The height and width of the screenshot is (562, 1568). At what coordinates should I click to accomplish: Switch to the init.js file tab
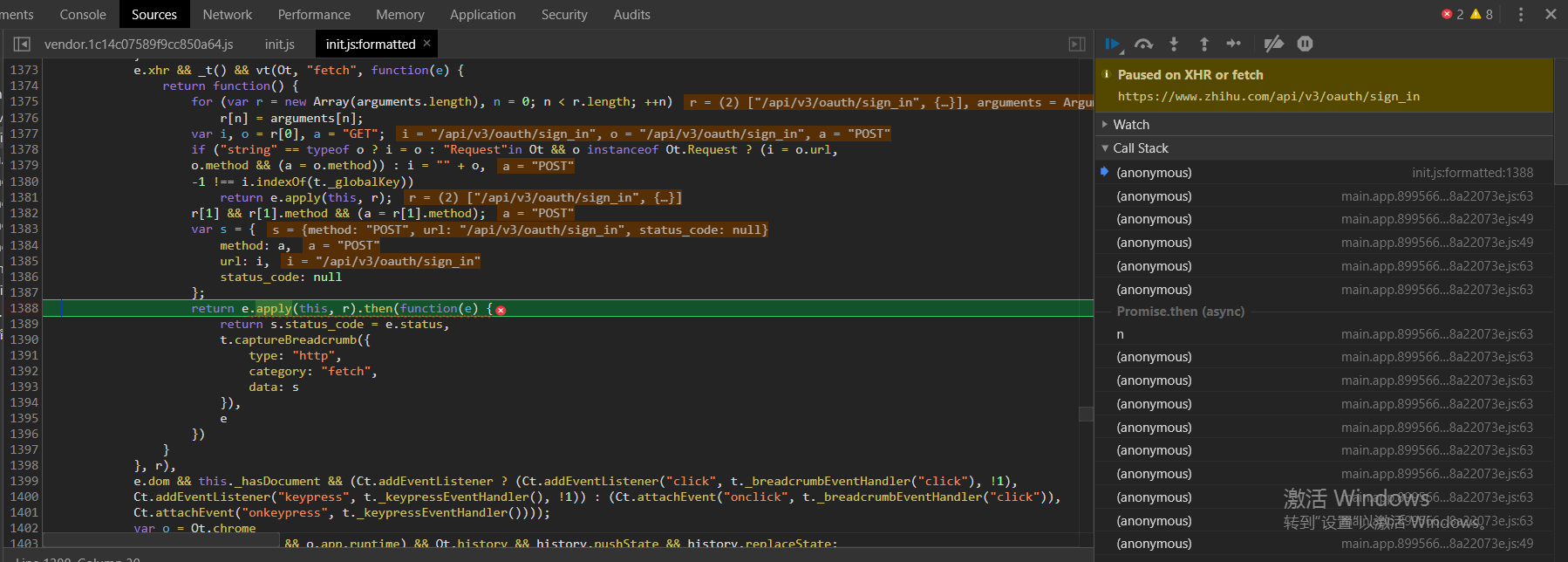[280, 44]
